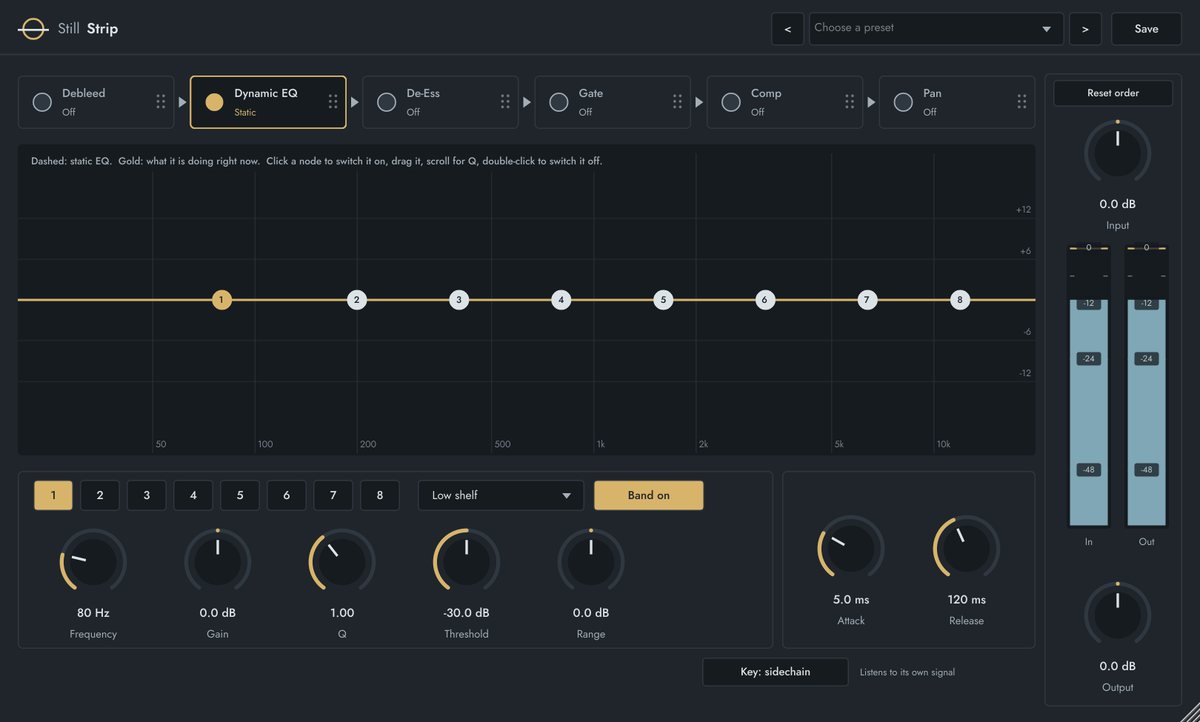Screen dimensions: 1200x722
Task: Click the 80 Hz frequency value
Action: click(x=93, y=613)
